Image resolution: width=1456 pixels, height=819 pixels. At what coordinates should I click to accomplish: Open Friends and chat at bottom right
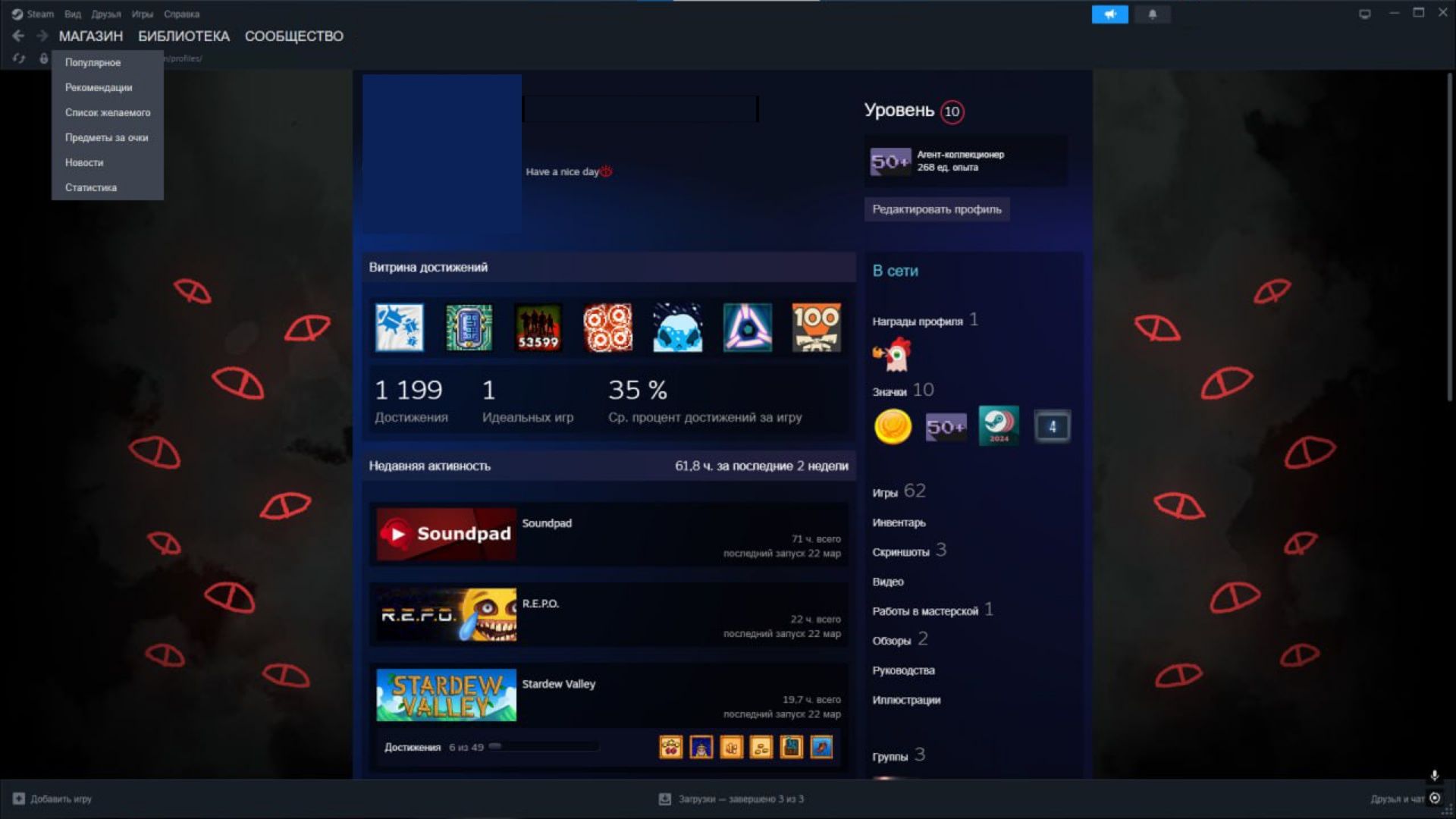1397,799
